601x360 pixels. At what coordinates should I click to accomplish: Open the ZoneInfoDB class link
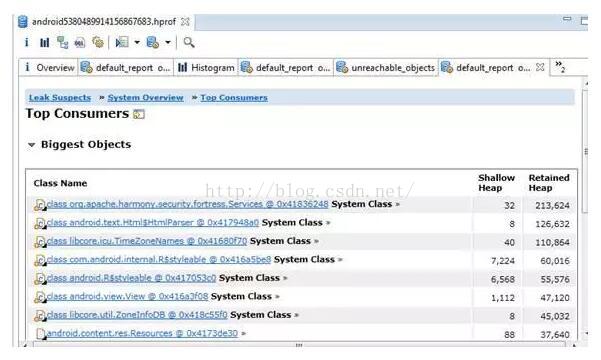(x=137, y=314)
